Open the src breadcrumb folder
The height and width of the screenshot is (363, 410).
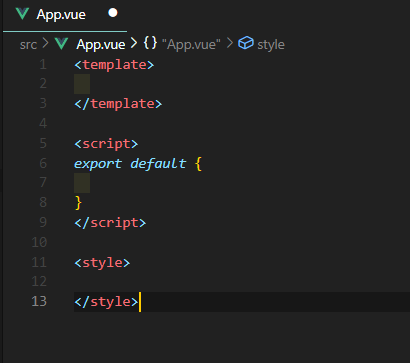tap(28, 45)
